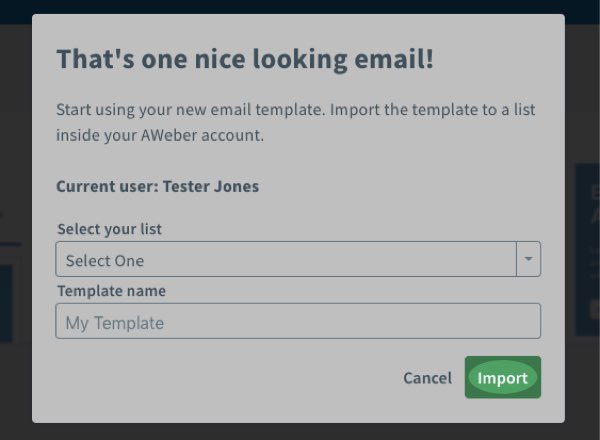Click the dimmed backdrop below the dialog
This screenshot has height=440, width=600.
coord(300,431)
